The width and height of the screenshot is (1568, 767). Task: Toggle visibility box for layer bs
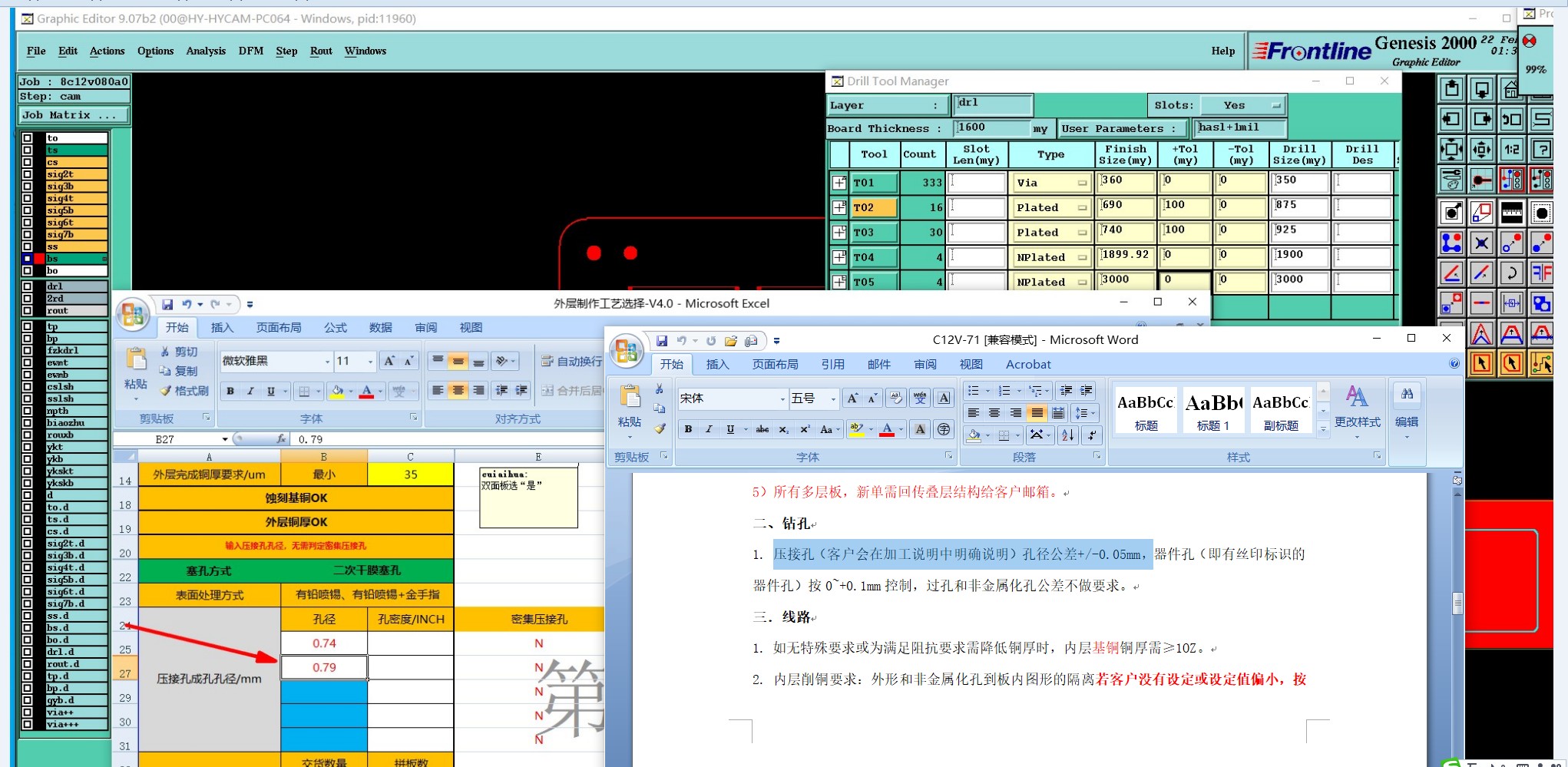(28, 259)
